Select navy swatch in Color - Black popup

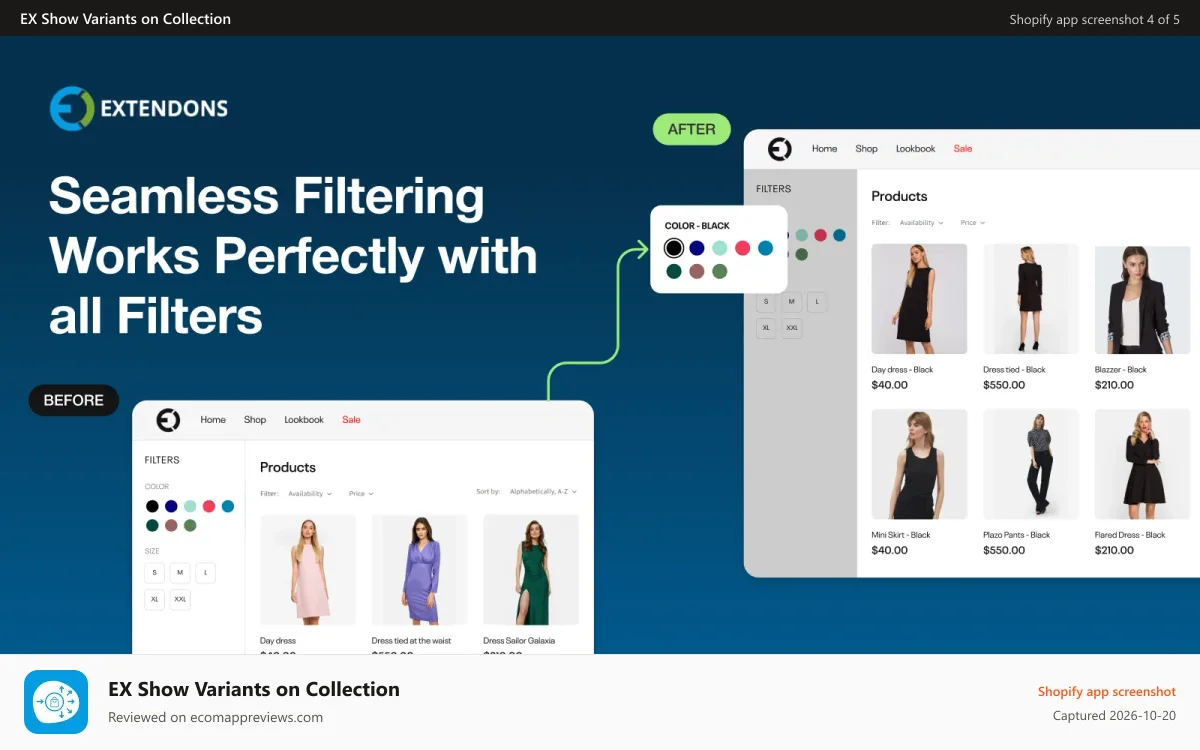click(x=697, y=248)
